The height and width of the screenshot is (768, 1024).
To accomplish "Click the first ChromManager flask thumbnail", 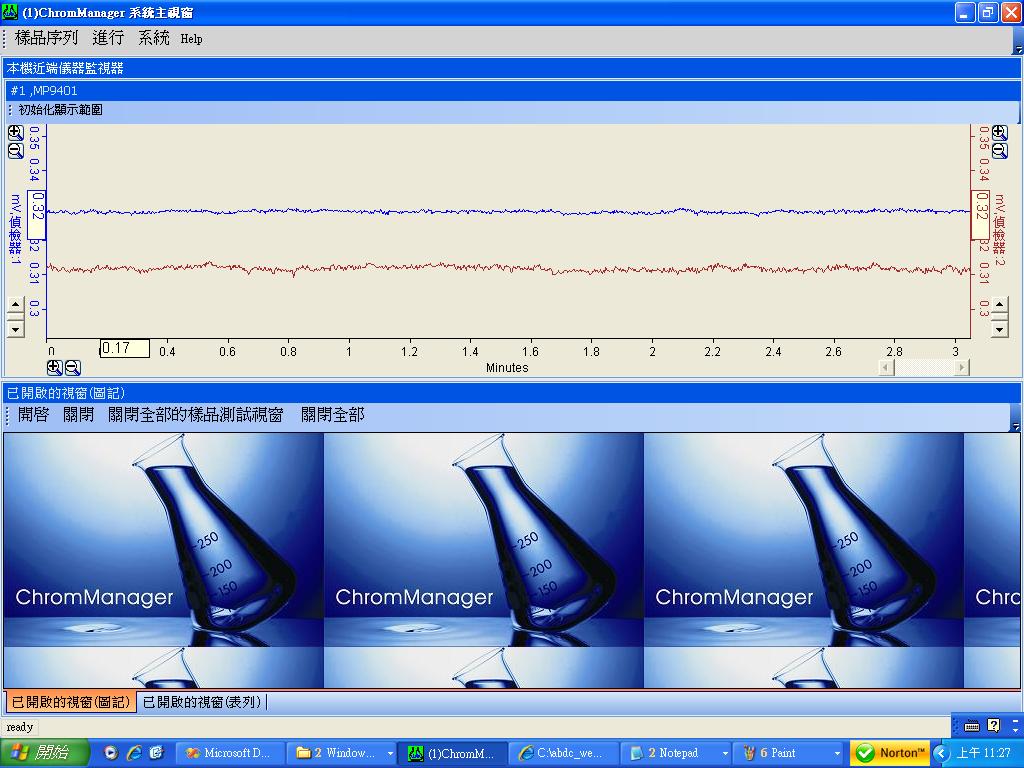I will (164, 539).
